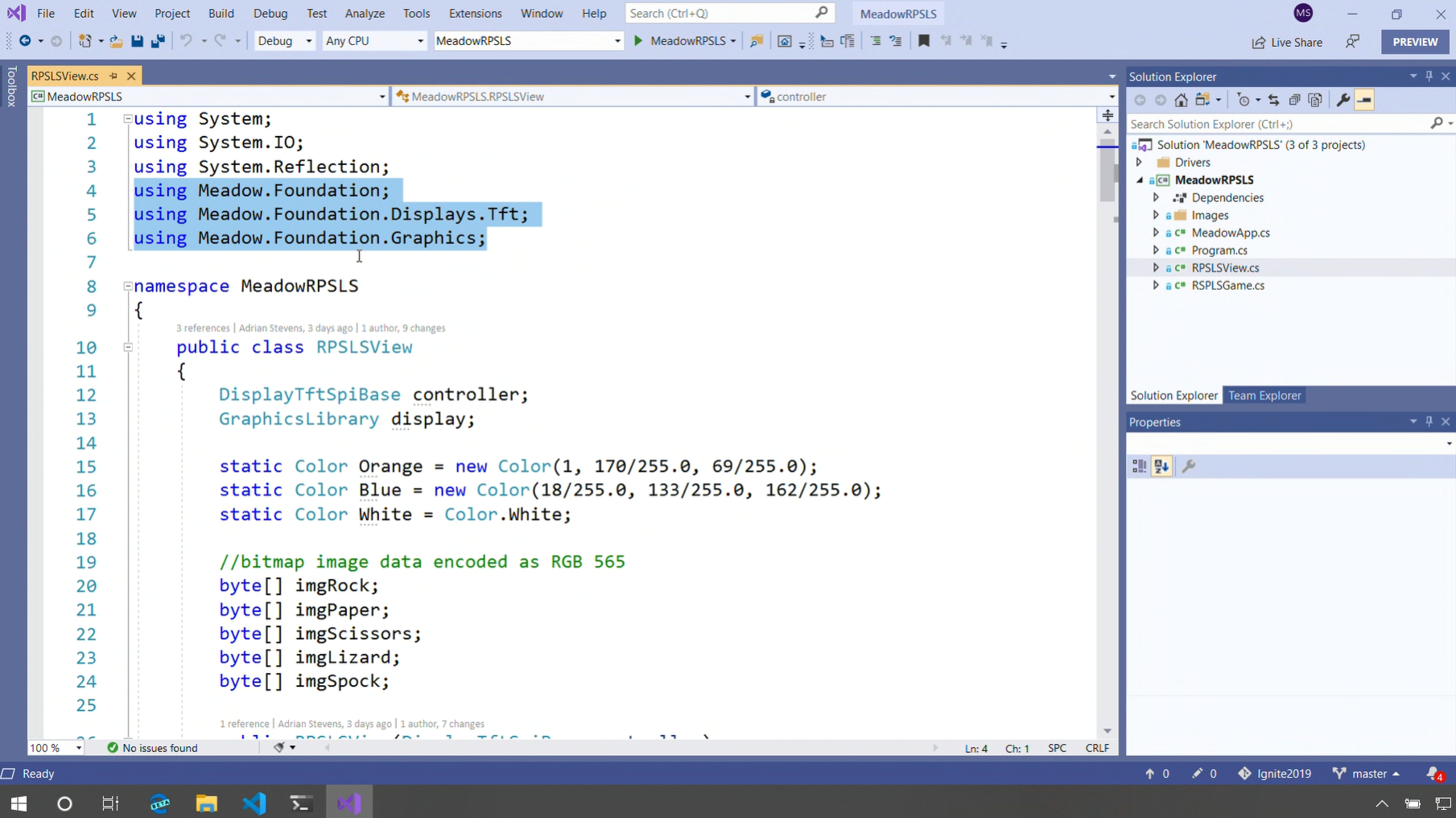Switch to the Team Explorer tab
Viewport: 1456px width, 818px height.
(x=1264, y=395)
